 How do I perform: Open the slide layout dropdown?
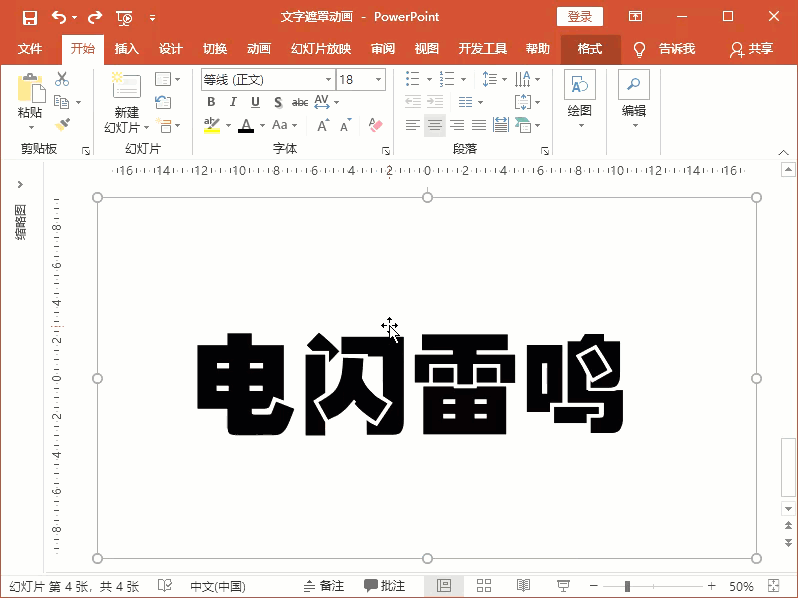pyautogui.click(x=167, y=79)
